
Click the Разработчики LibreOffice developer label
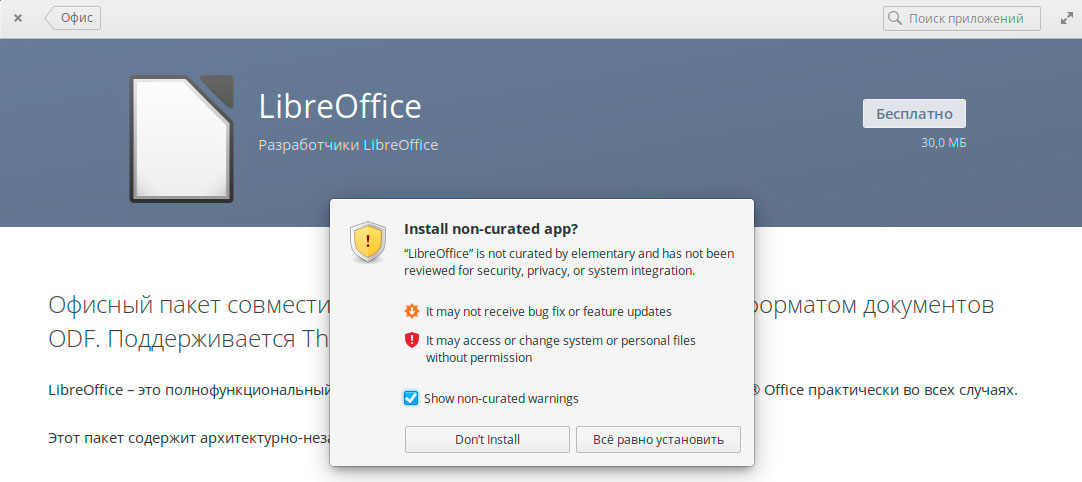tap(348, 145)
